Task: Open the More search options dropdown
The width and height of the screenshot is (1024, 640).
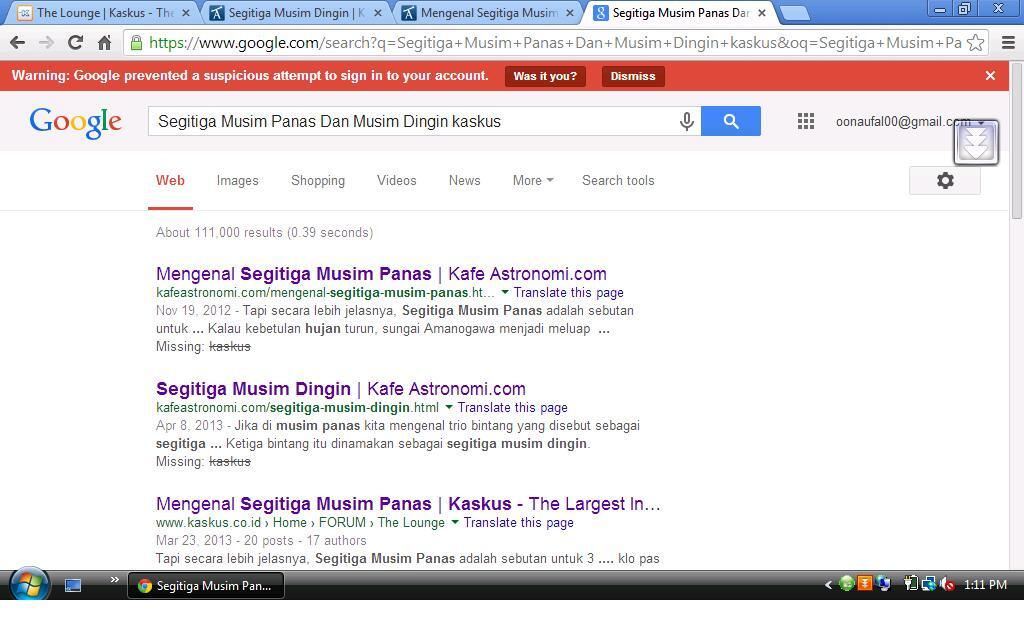Action: 531,181
